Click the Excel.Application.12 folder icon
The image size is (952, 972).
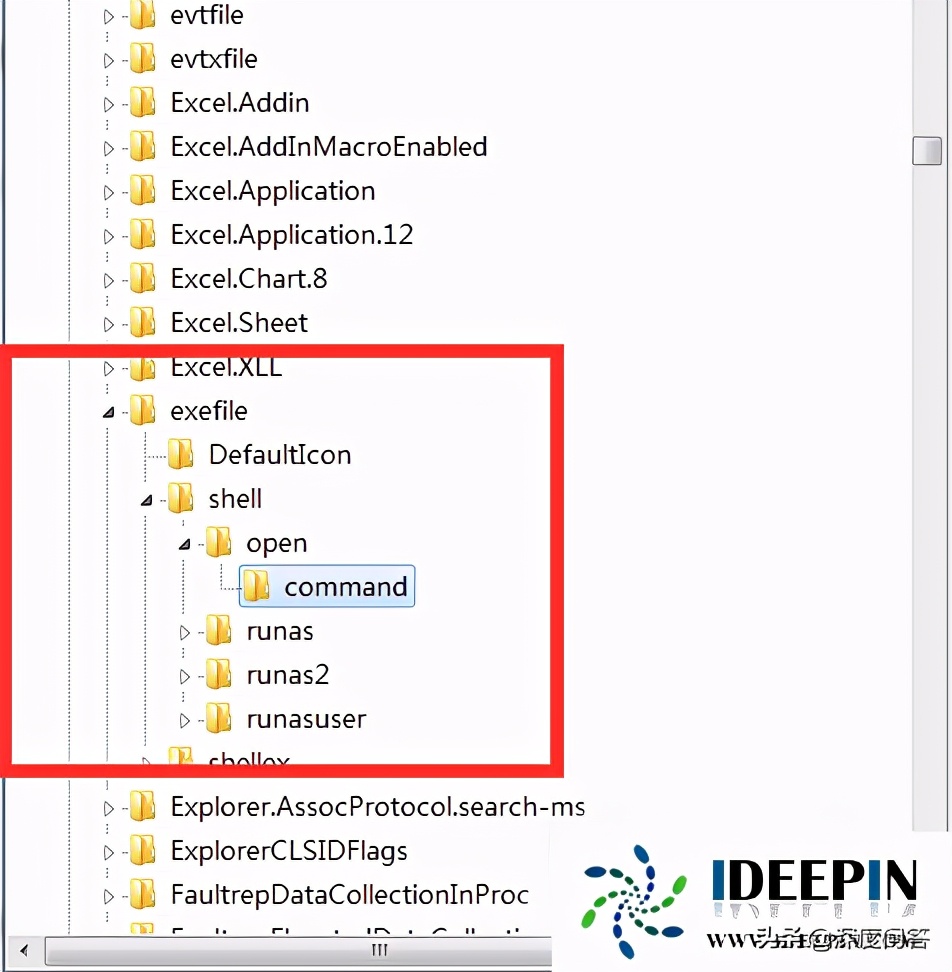[x=143, y=235]
